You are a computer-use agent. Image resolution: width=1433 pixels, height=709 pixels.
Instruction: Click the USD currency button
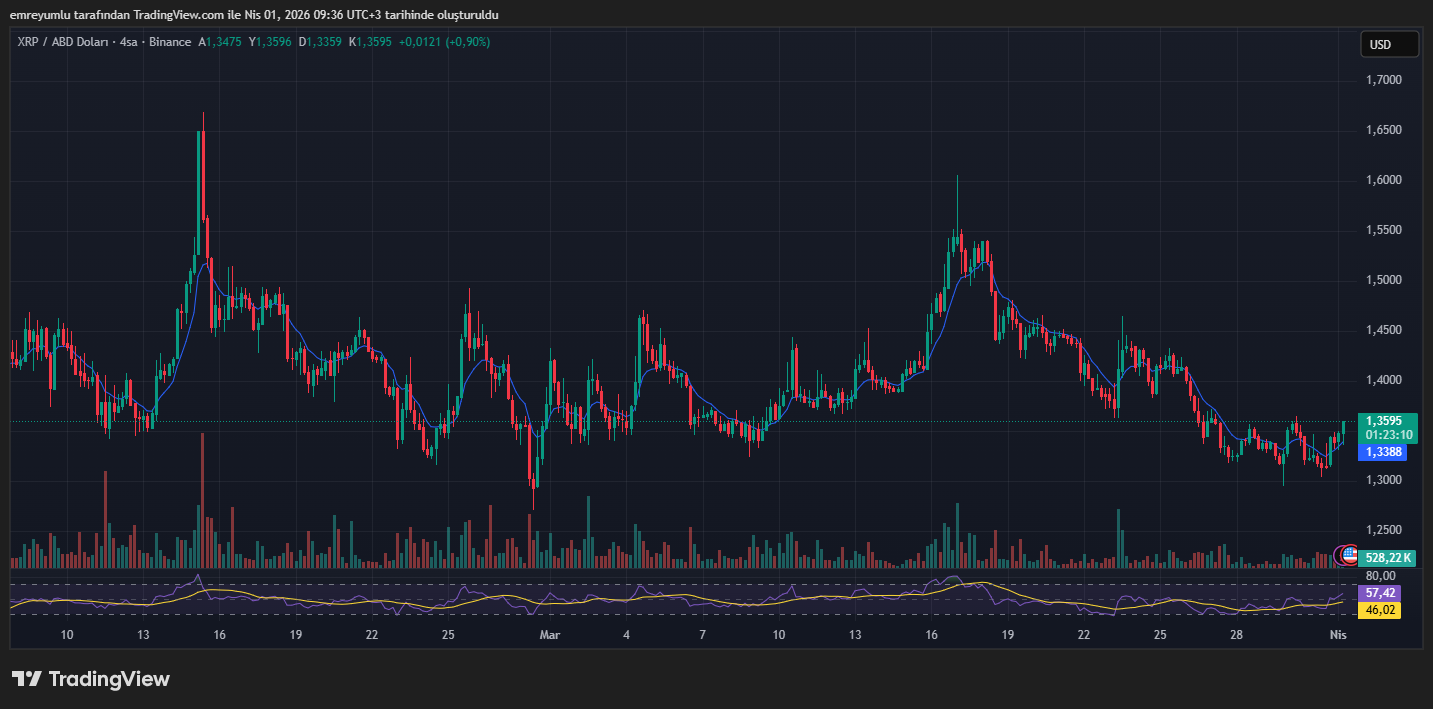[x=1388, y=44]
